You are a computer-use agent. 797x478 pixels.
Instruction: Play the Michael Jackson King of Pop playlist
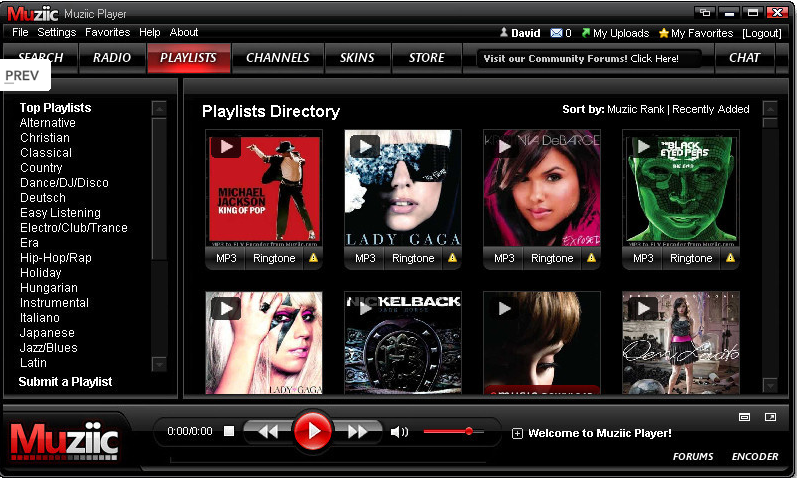coord(226,147)
